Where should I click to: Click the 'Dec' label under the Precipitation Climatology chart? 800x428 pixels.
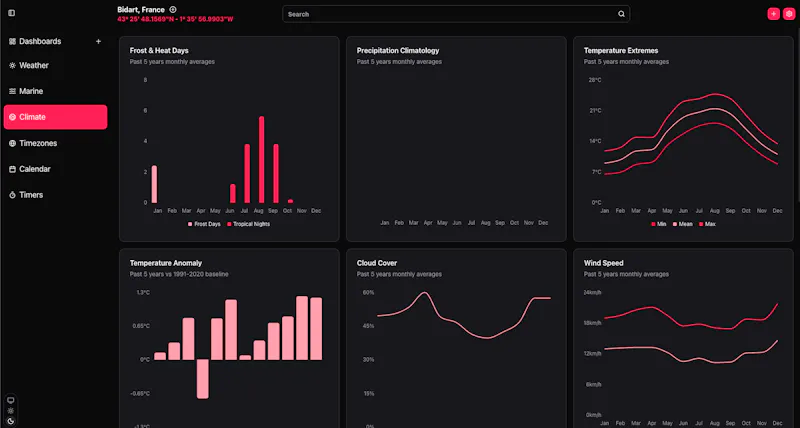(x=543, y=223)
